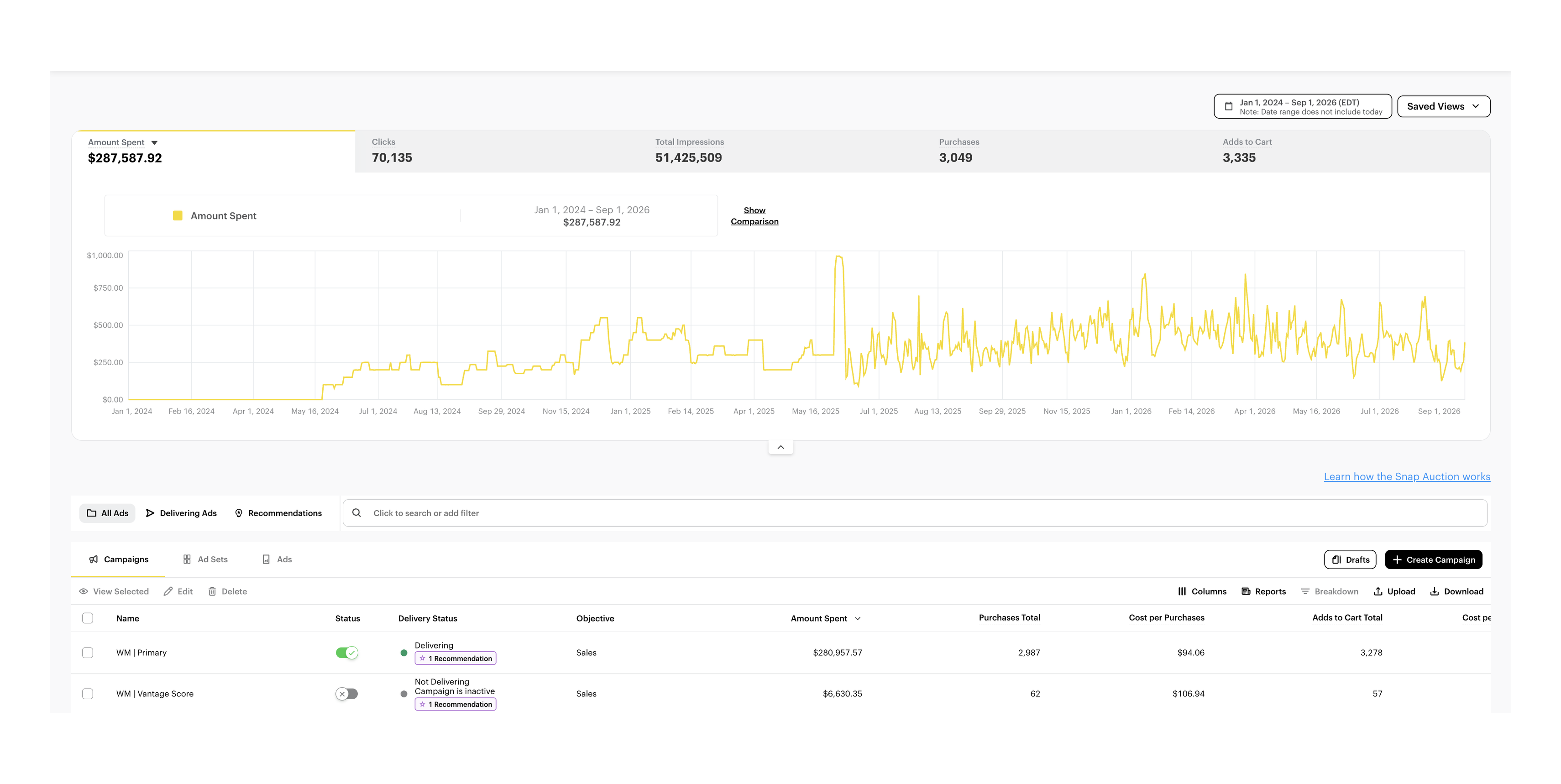The height and width of the screenshot is (784, 1561).
Task: Click the folder icon beside All Ads
Action: [x=91, y=513]
